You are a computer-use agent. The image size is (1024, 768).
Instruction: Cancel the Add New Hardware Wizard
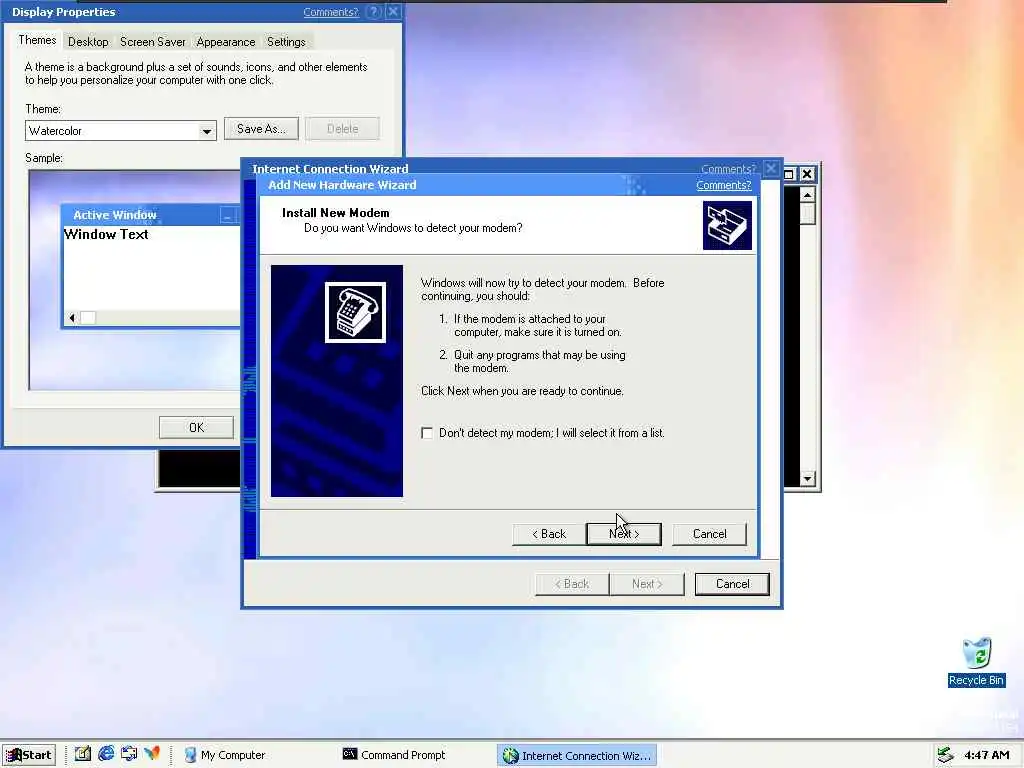click(x=709, y=534)
